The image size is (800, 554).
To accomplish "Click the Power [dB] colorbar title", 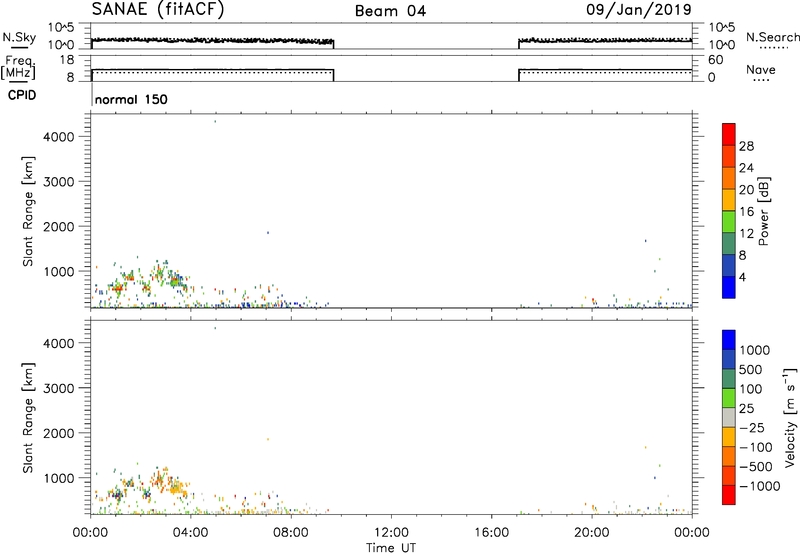I will [763, 211].
